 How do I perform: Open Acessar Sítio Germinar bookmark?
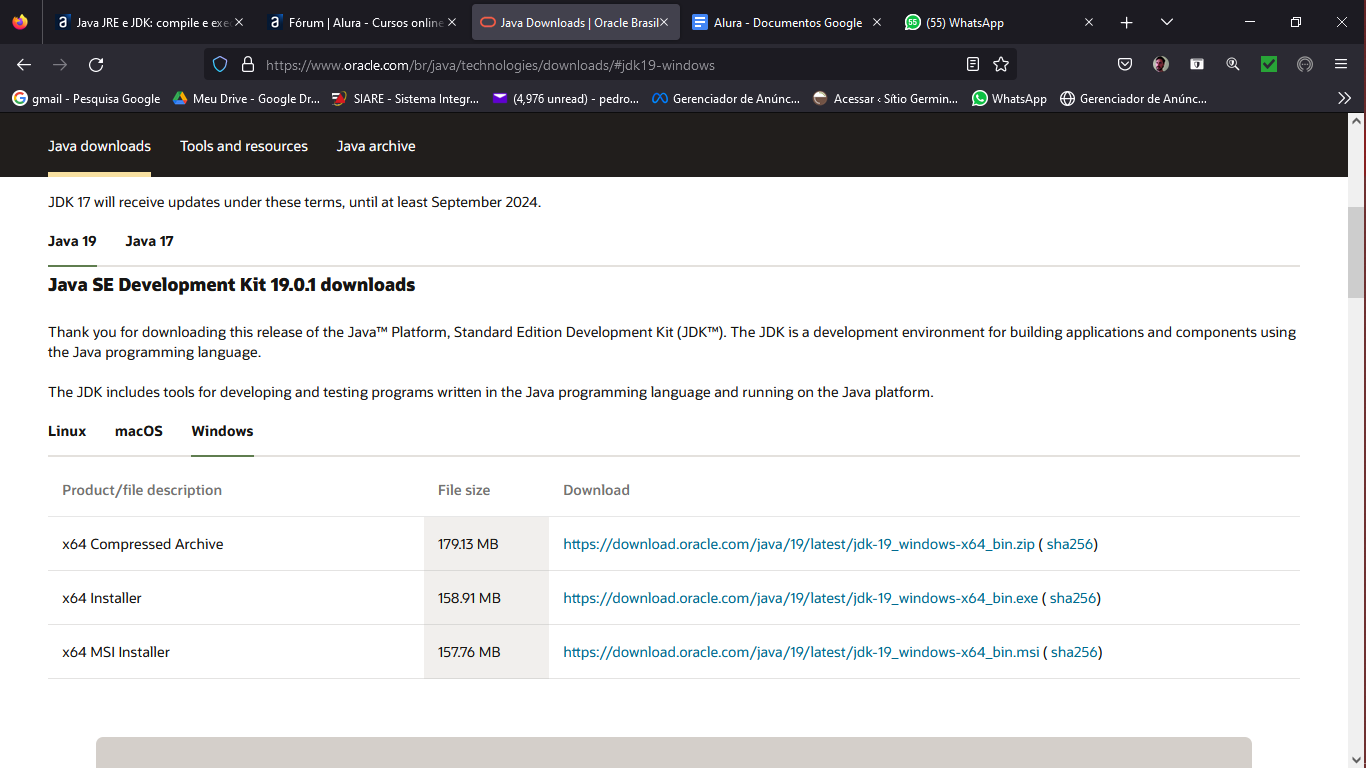(x=886, y=99)
